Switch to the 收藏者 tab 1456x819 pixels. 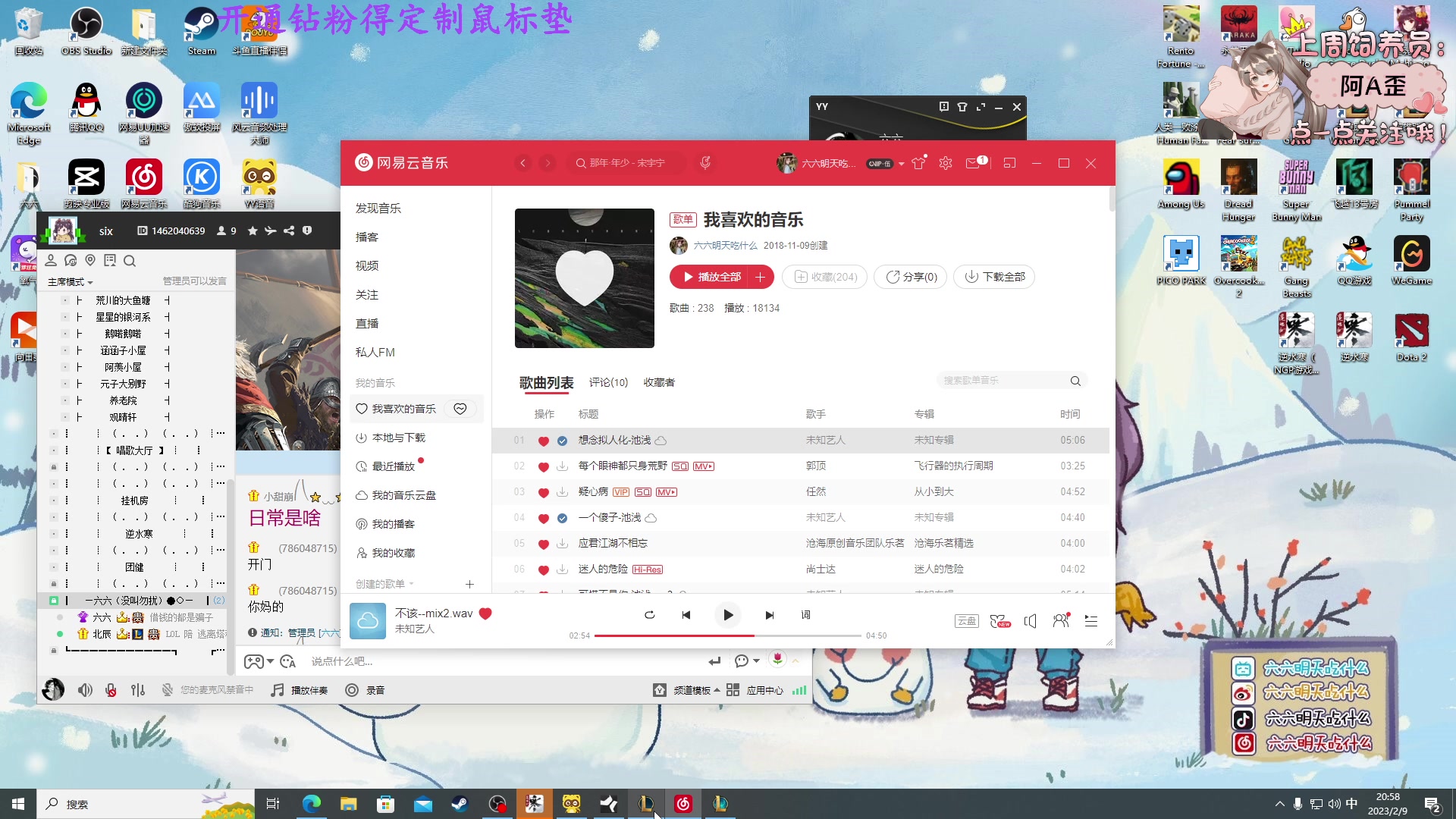(x=659, y=382)
